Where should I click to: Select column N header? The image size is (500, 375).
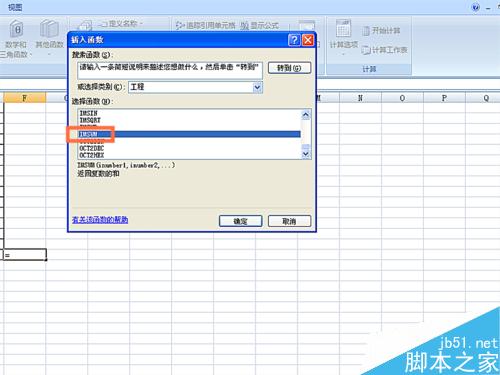tap(360, 98)
